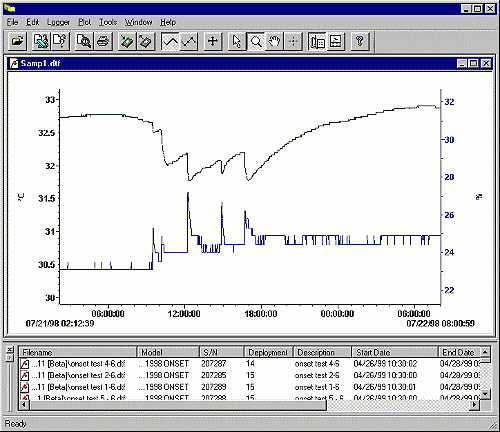The height and width of the screenshot is (432, 500).
Task: Open the File menu
Action: pos(13,22)
